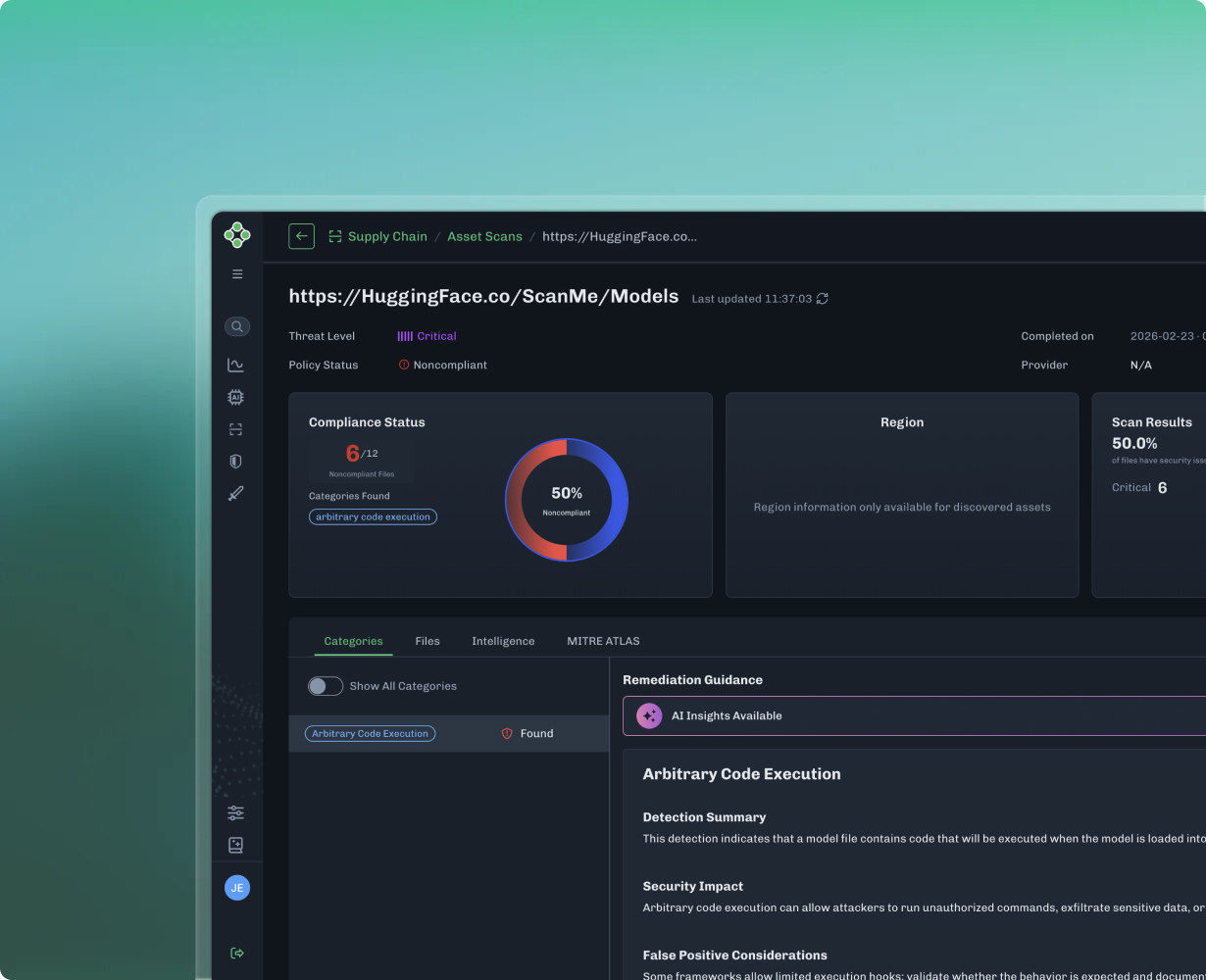Refresh using the Last updated icon
1206x980 pixels.
coord(823,299)
